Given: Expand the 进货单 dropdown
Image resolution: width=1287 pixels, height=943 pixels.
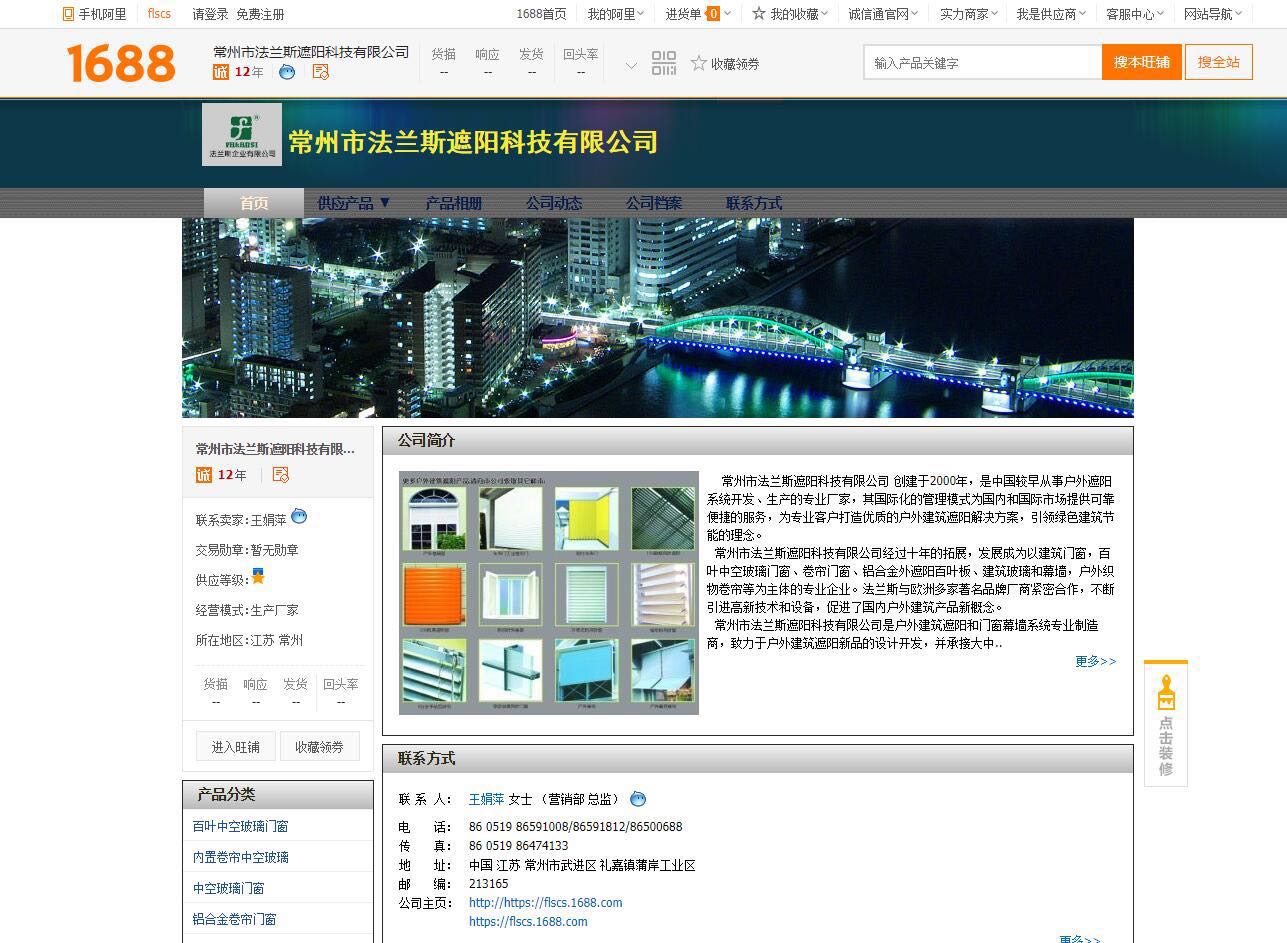Looking at the screenshot, I should [x=698, y=14].
